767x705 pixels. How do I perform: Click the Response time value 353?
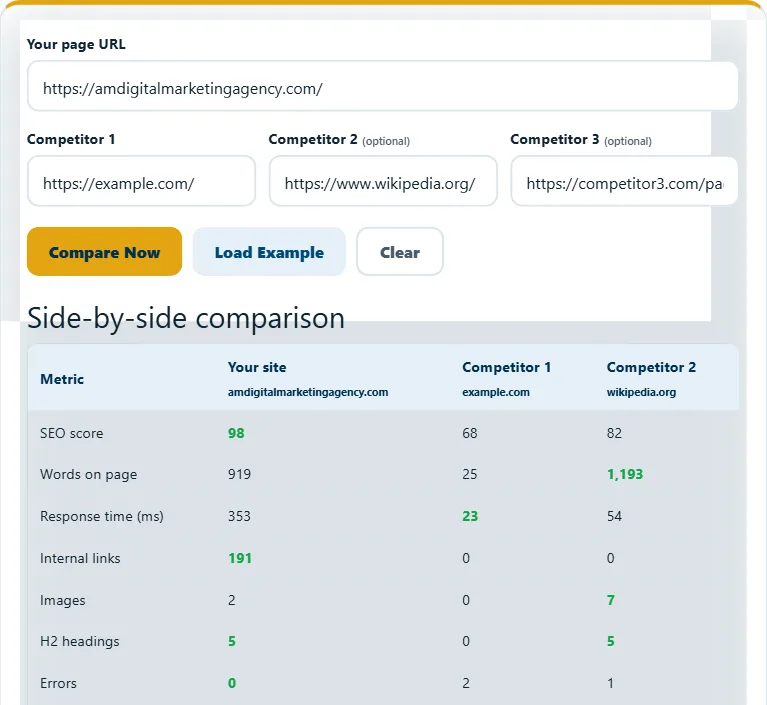(x=239, y=517)
